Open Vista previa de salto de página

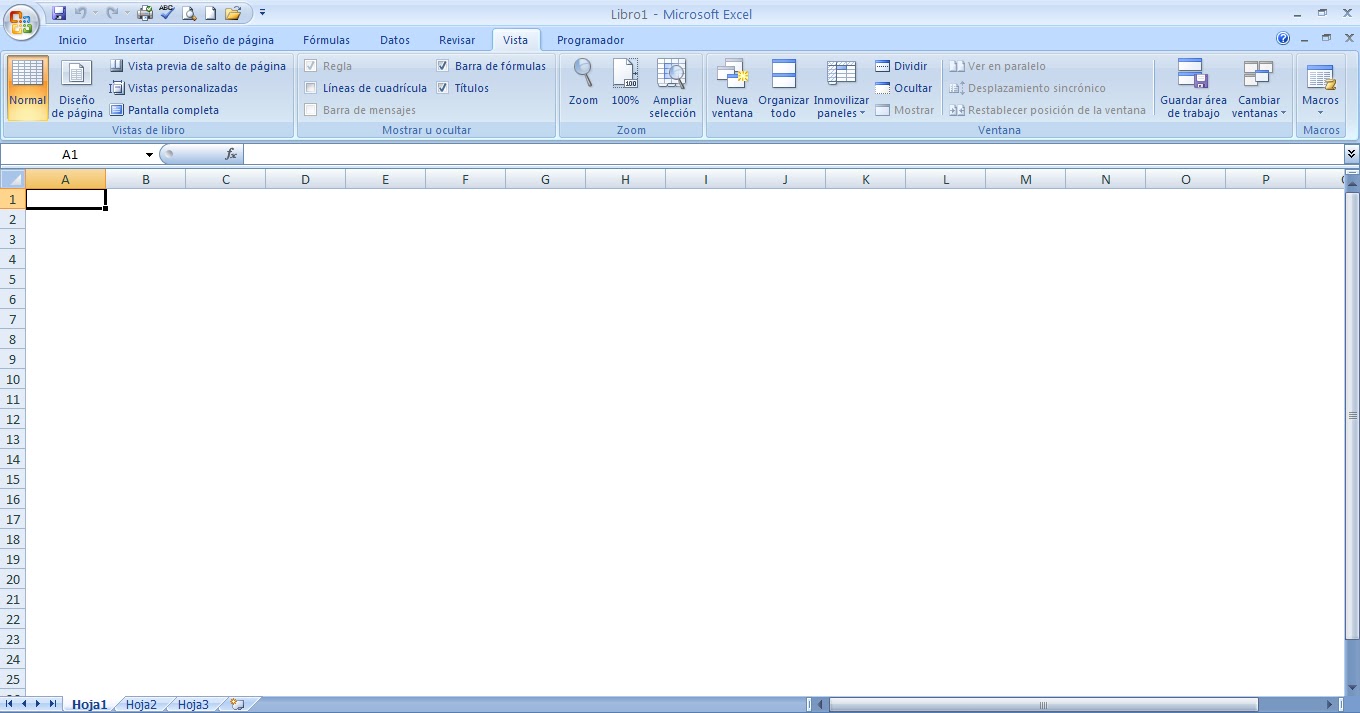[x=198, y=66]
